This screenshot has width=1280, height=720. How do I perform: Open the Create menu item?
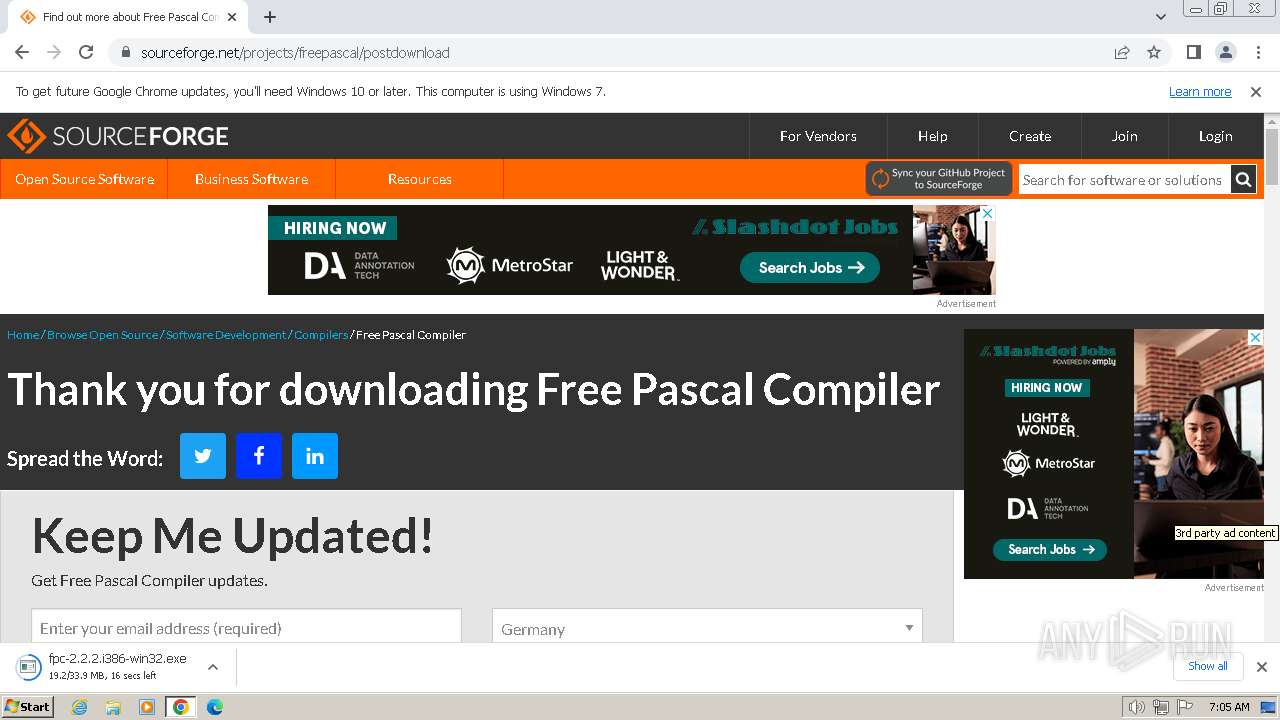click(1030, 136)
